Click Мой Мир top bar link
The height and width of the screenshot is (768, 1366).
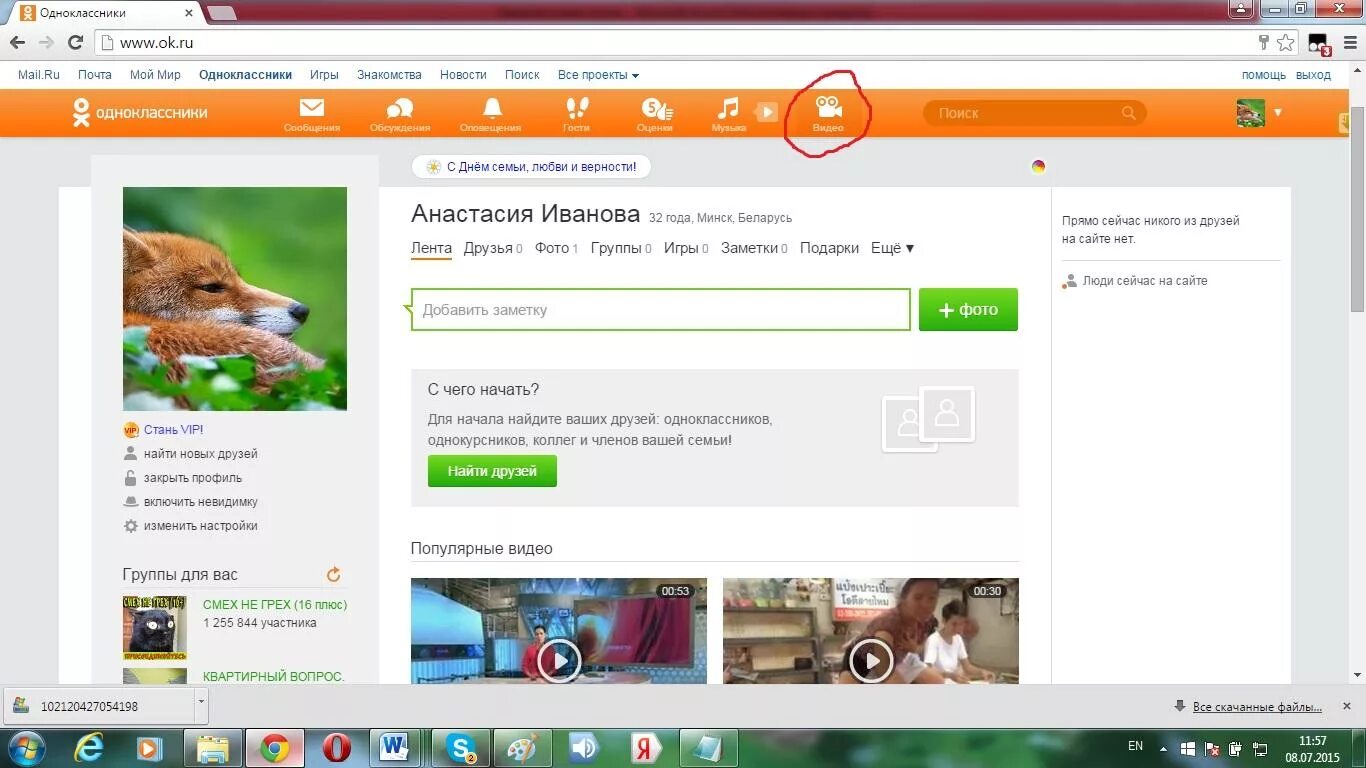(x=155, y=75)
